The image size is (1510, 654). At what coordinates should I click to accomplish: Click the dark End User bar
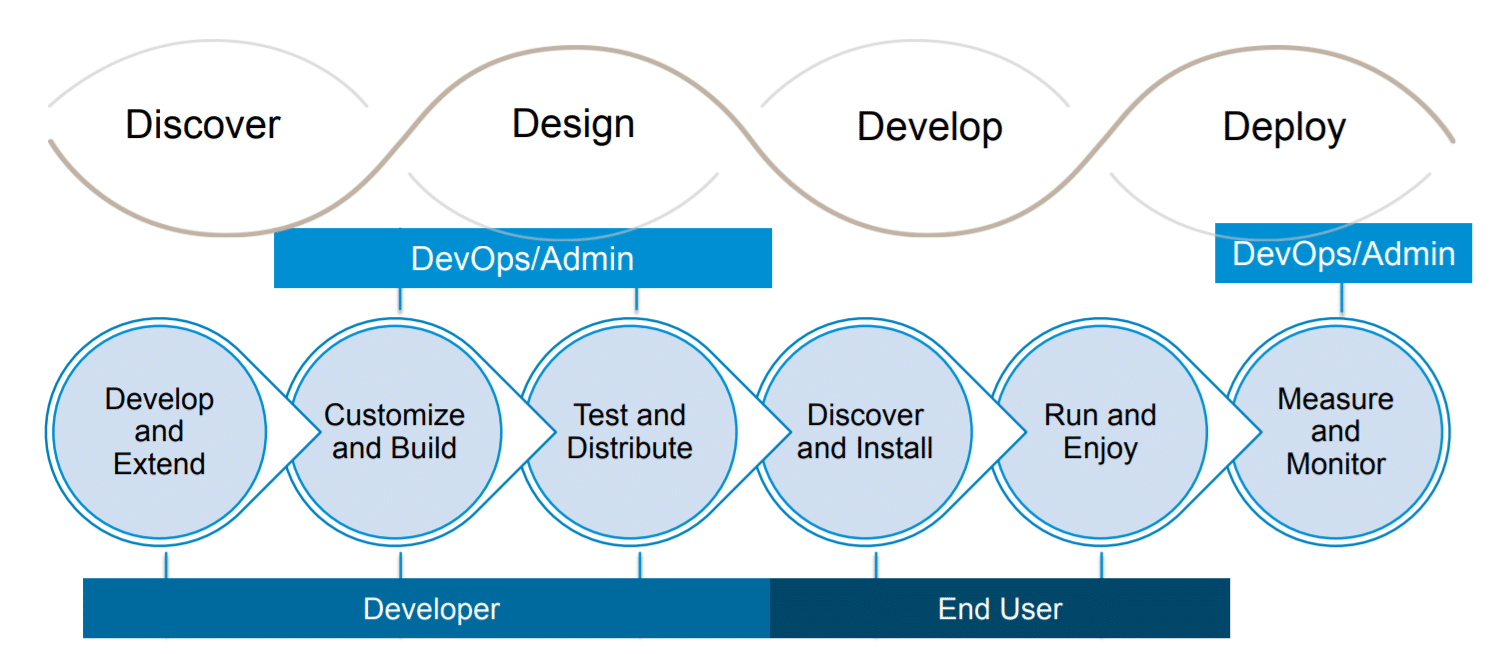pos(999,608)
